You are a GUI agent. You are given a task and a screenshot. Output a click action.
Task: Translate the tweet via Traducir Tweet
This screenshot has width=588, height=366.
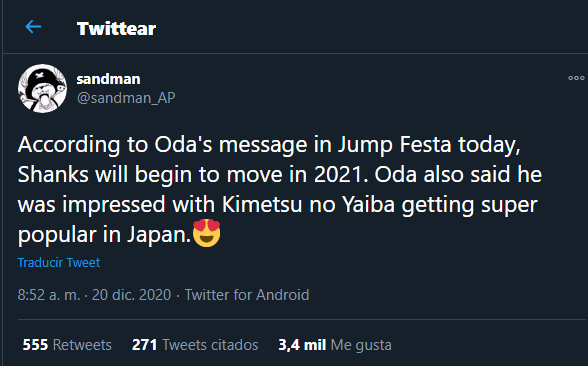(59, 262)
